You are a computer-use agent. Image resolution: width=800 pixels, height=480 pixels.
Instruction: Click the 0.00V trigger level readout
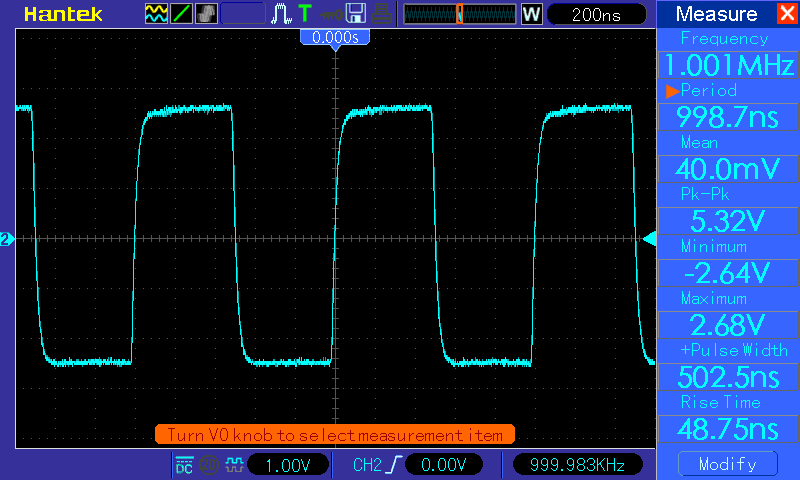tap(443, 465)
